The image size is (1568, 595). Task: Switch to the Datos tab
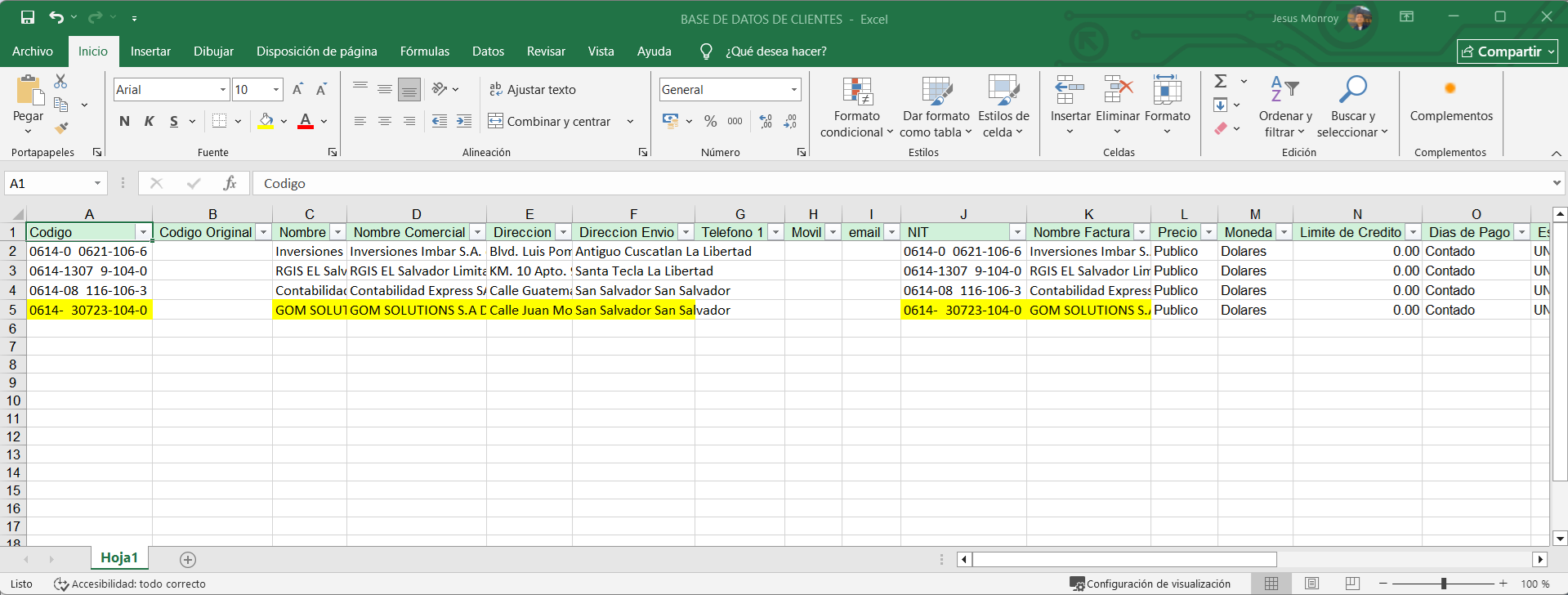click(x=488, y=51)
